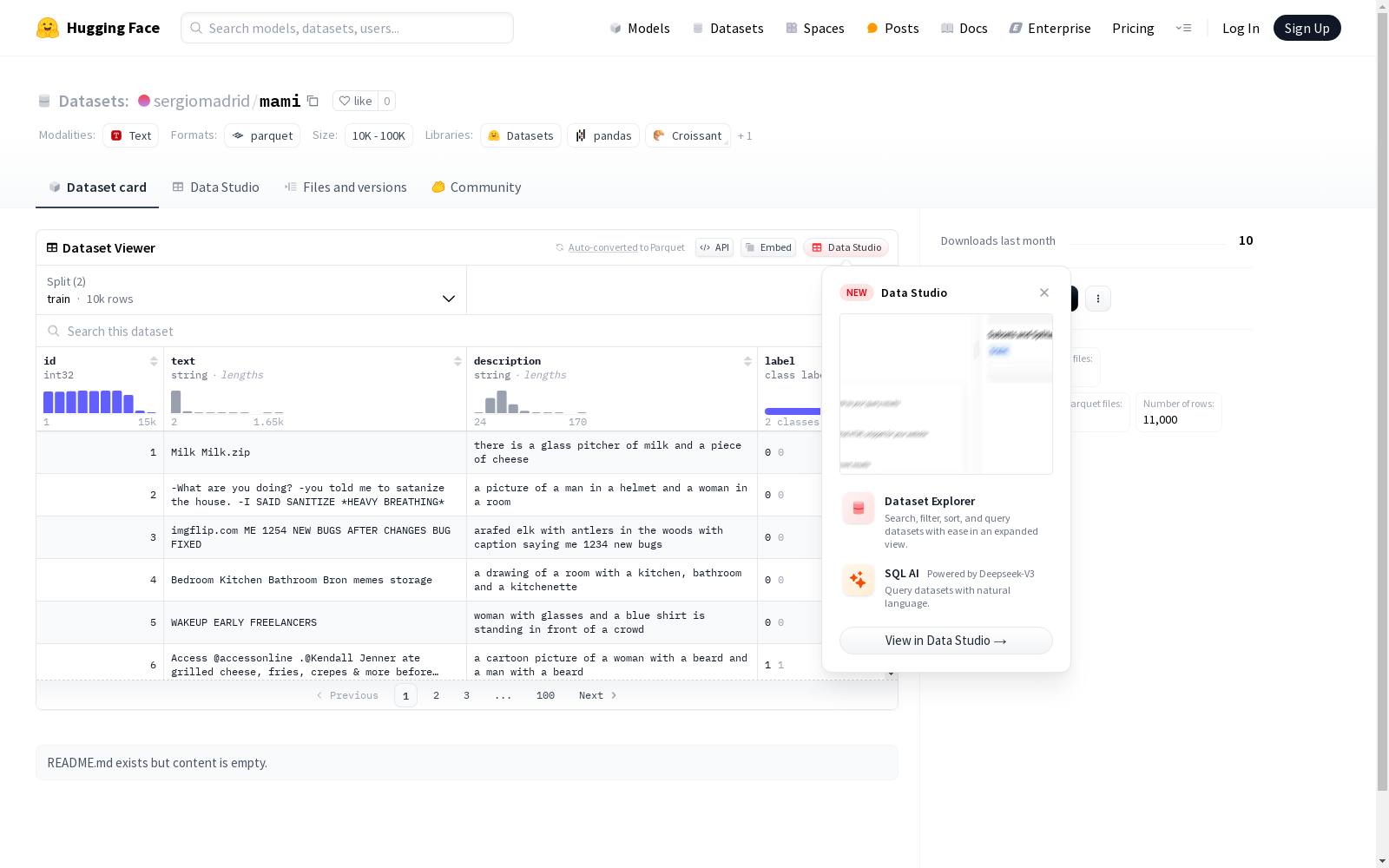The image size is (1389, 868).
Task: Go to Spaces
Action: point(815,28)
